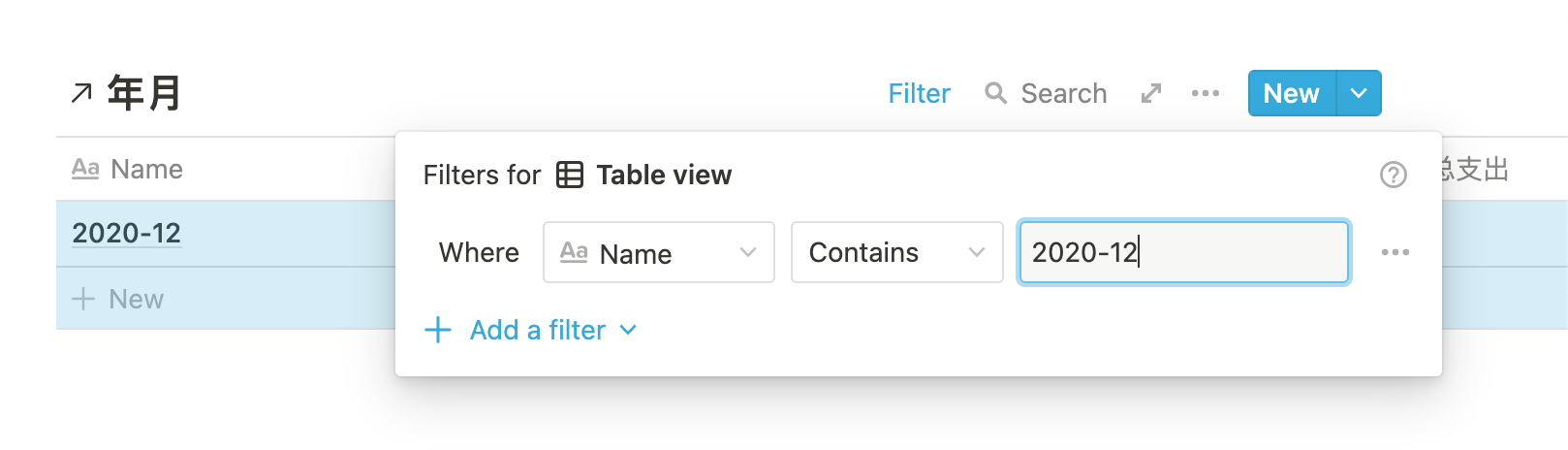Open the Name property dropdown
This screenshot has width=1568, height=450.
coord(659,252)
